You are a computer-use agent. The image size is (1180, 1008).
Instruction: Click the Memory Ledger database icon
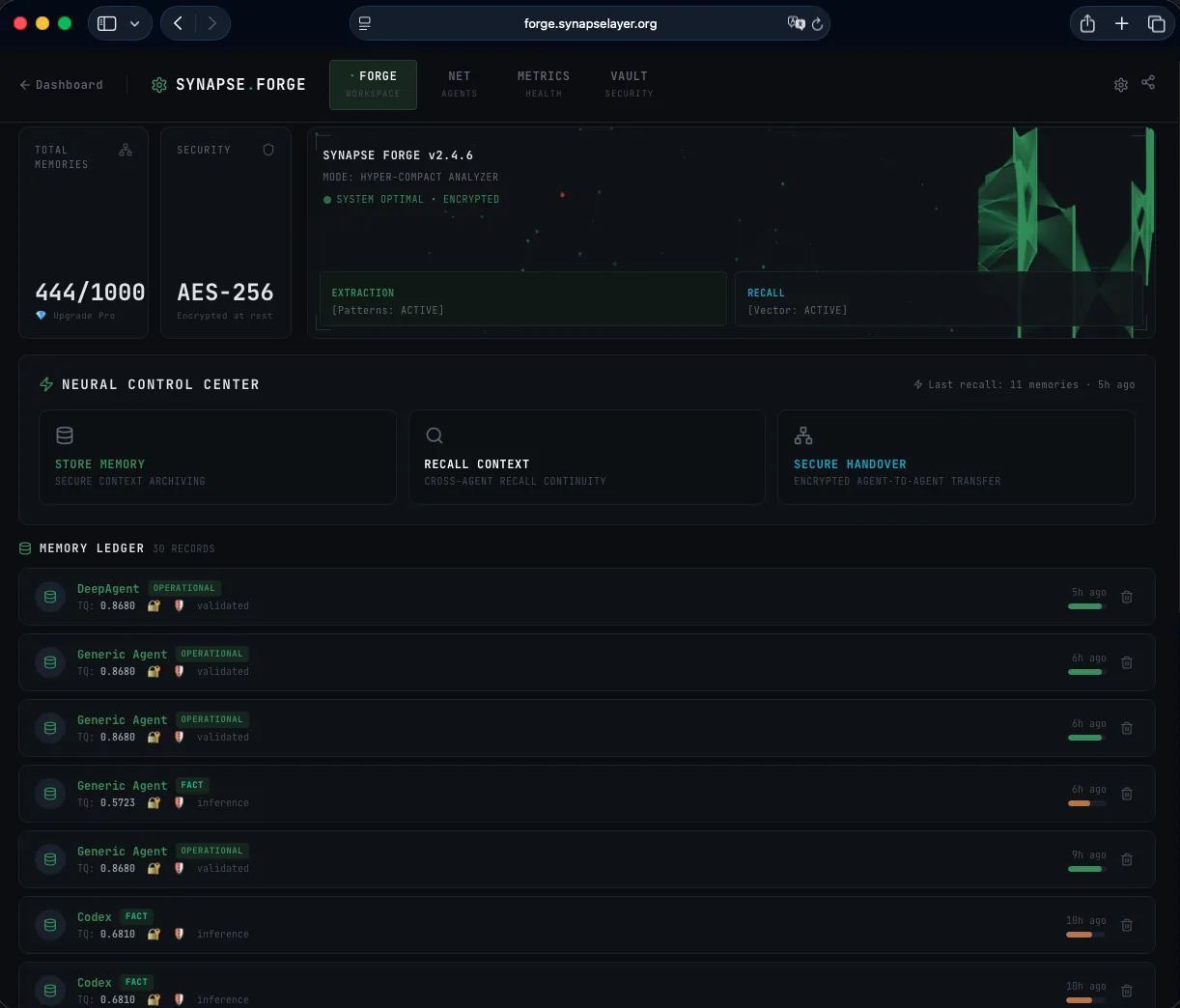point(25,548)
